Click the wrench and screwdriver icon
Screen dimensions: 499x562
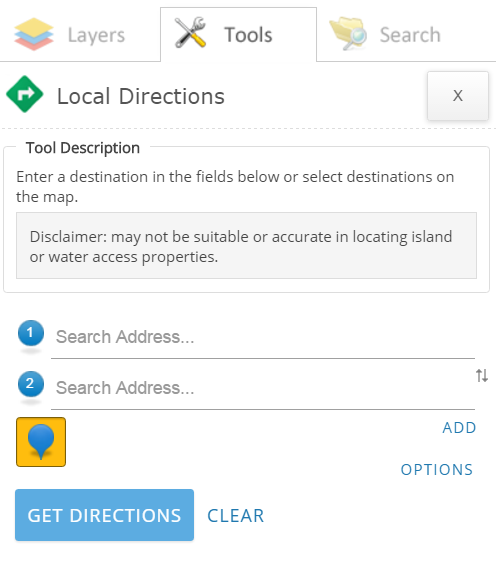pyautogui.click(x=190, y=33)
